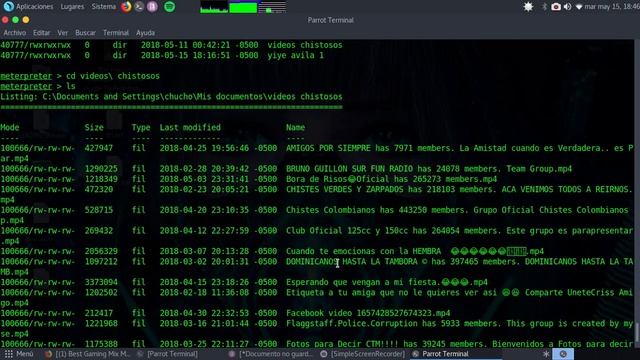Click the first meterpreter prompt before cd command
Viewport: 640px width, 360px height.
(x=26, y=76)
